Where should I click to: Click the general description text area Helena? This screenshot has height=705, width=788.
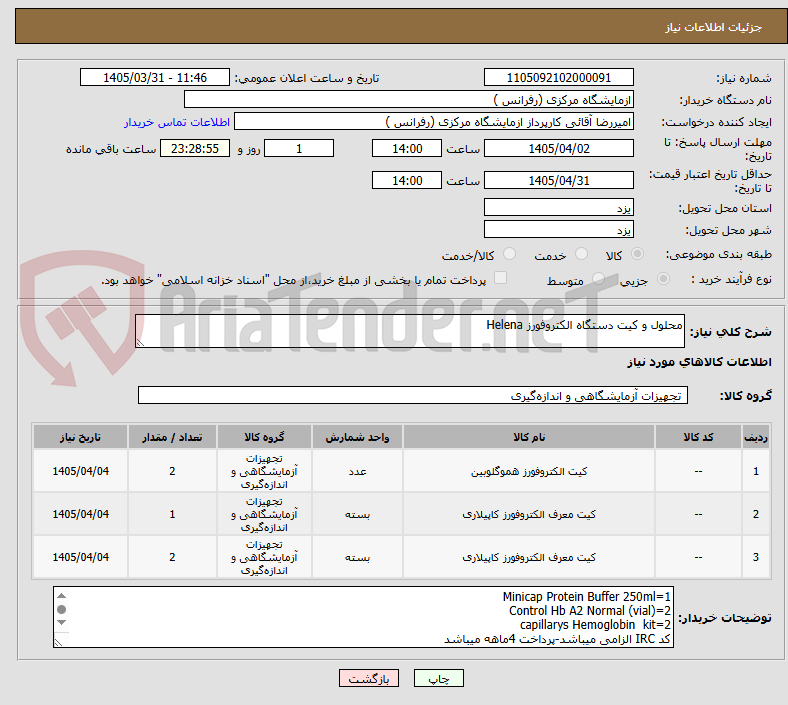coord(410,331)
